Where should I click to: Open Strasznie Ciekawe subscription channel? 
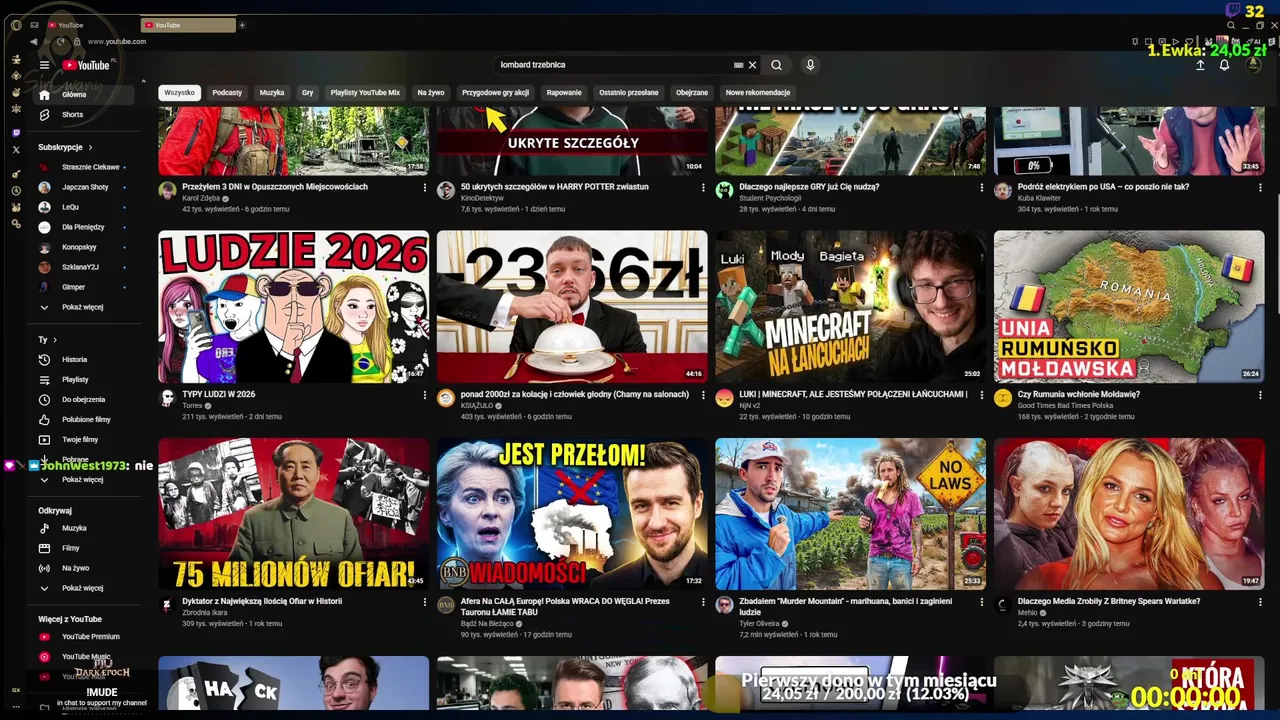[82, 167]
